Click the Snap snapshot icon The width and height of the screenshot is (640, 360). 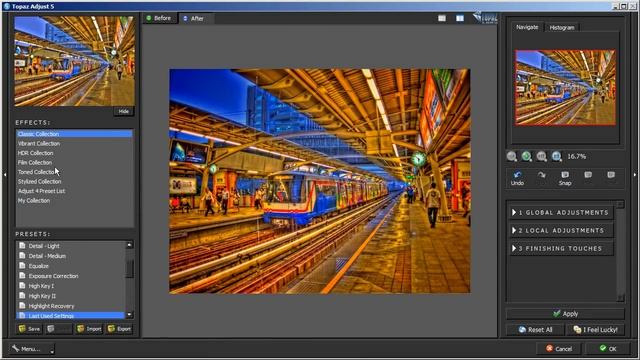[565, 175]
